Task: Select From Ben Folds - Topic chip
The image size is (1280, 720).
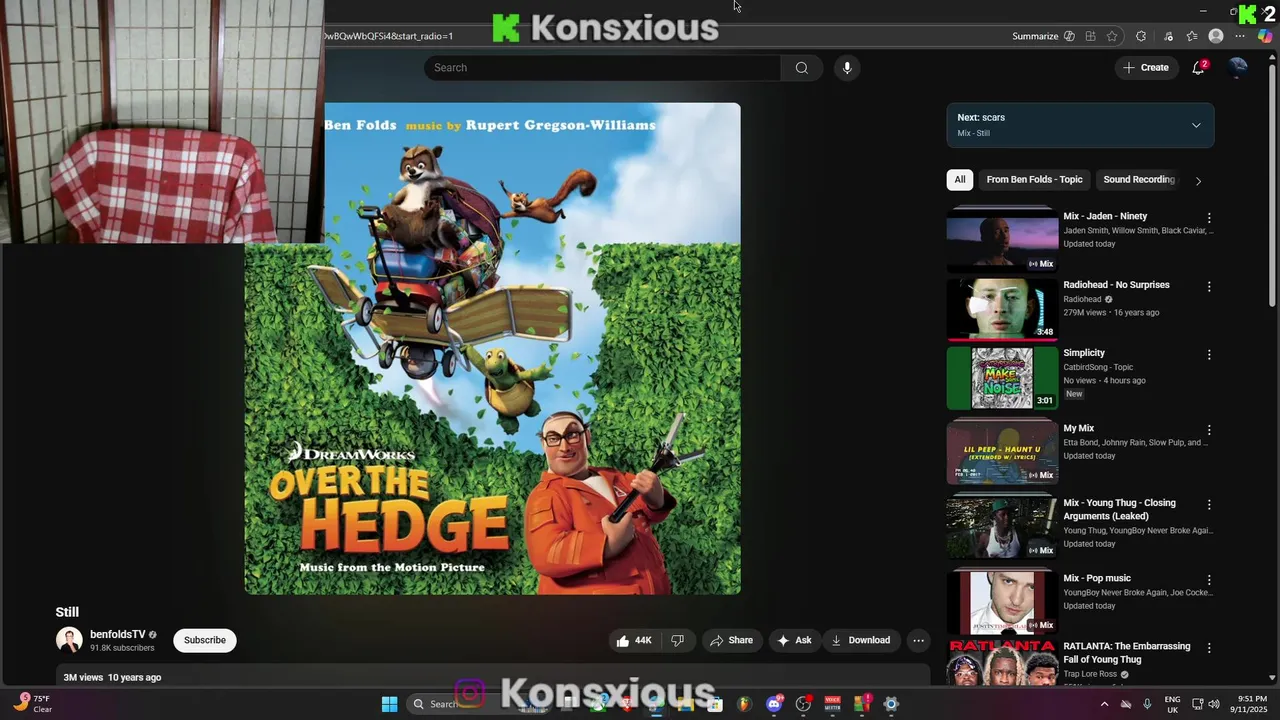Action: click(1034, 180)
